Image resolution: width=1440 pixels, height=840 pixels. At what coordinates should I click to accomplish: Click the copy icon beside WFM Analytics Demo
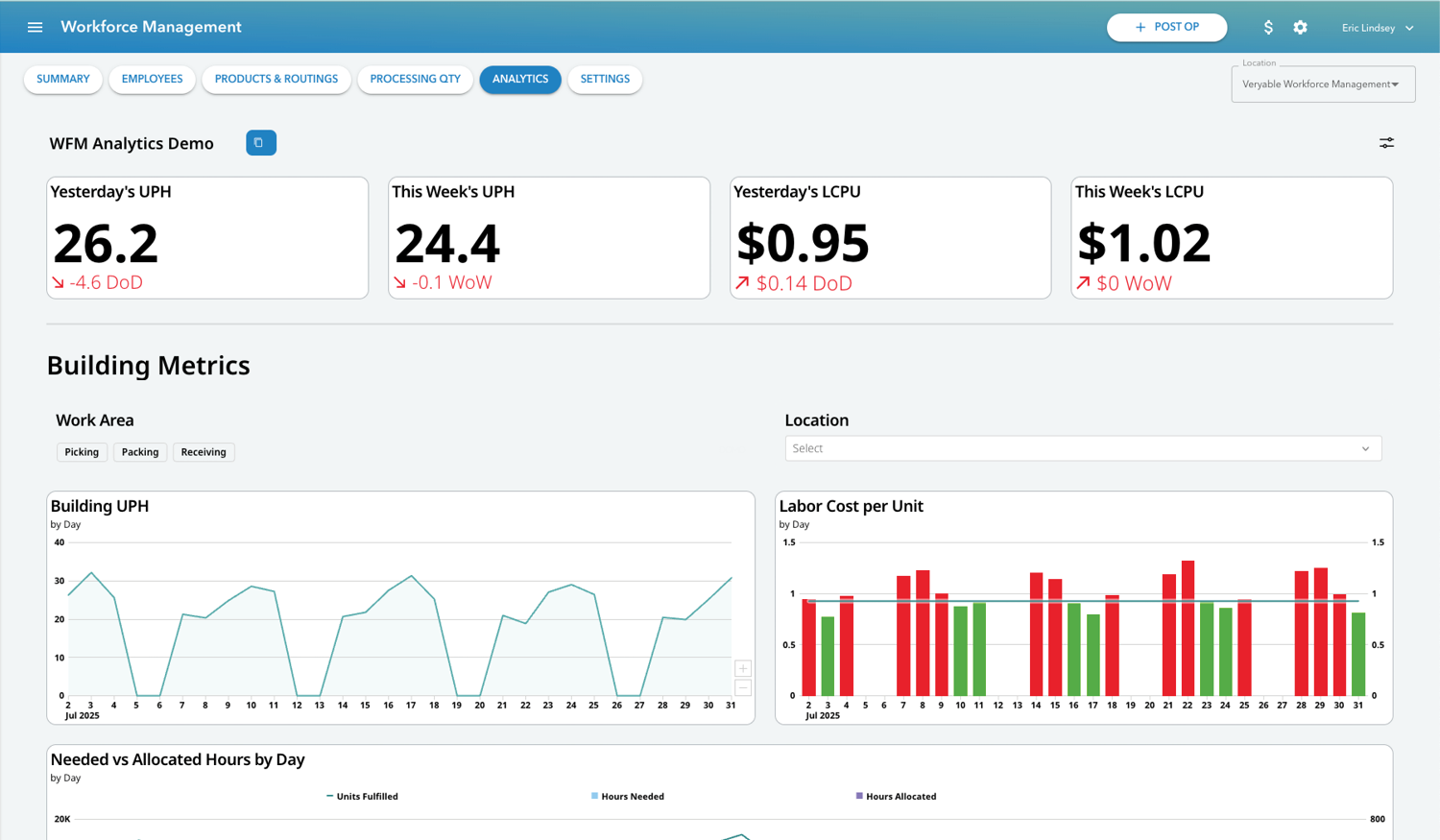point(260,142)
